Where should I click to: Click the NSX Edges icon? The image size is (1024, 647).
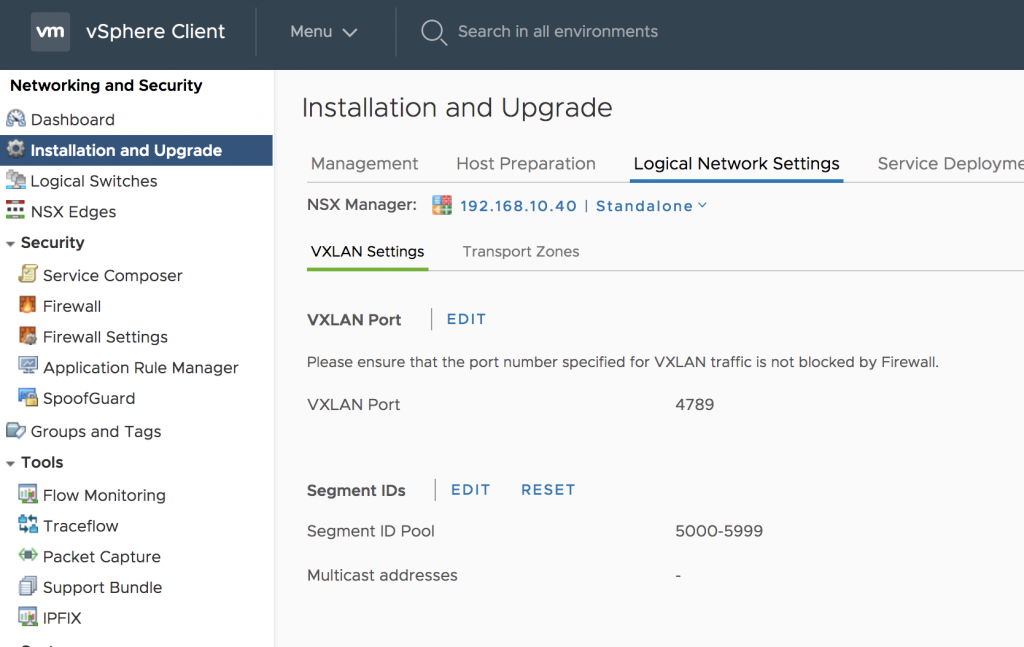tap(16, 210)
